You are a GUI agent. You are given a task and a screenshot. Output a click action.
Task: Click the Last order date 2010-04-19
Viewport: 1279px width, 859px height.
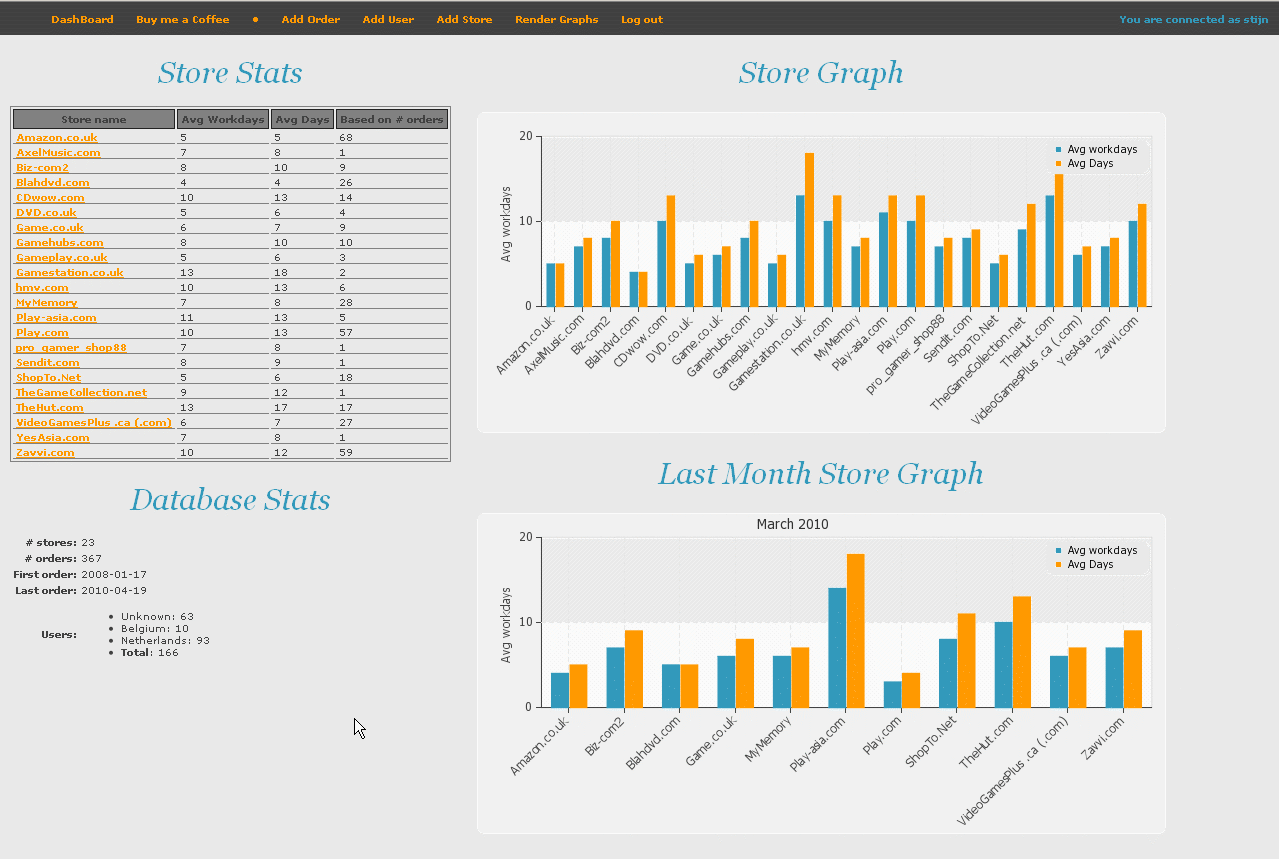[114, 591]
